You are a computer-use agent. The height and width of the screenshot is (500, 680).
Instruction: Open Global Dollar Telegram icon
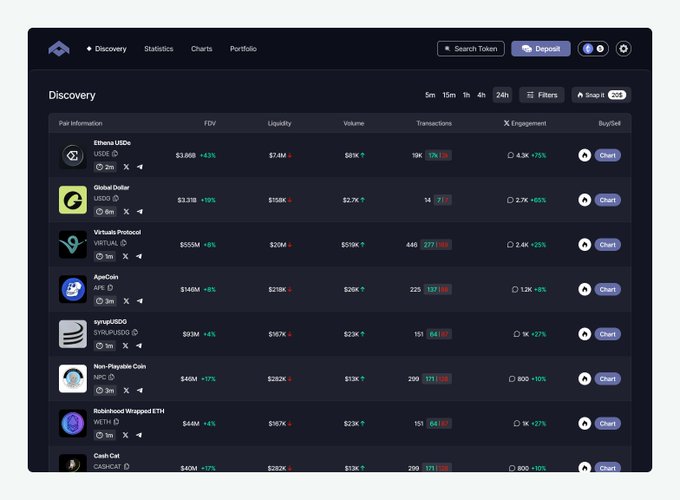(140, 212)
